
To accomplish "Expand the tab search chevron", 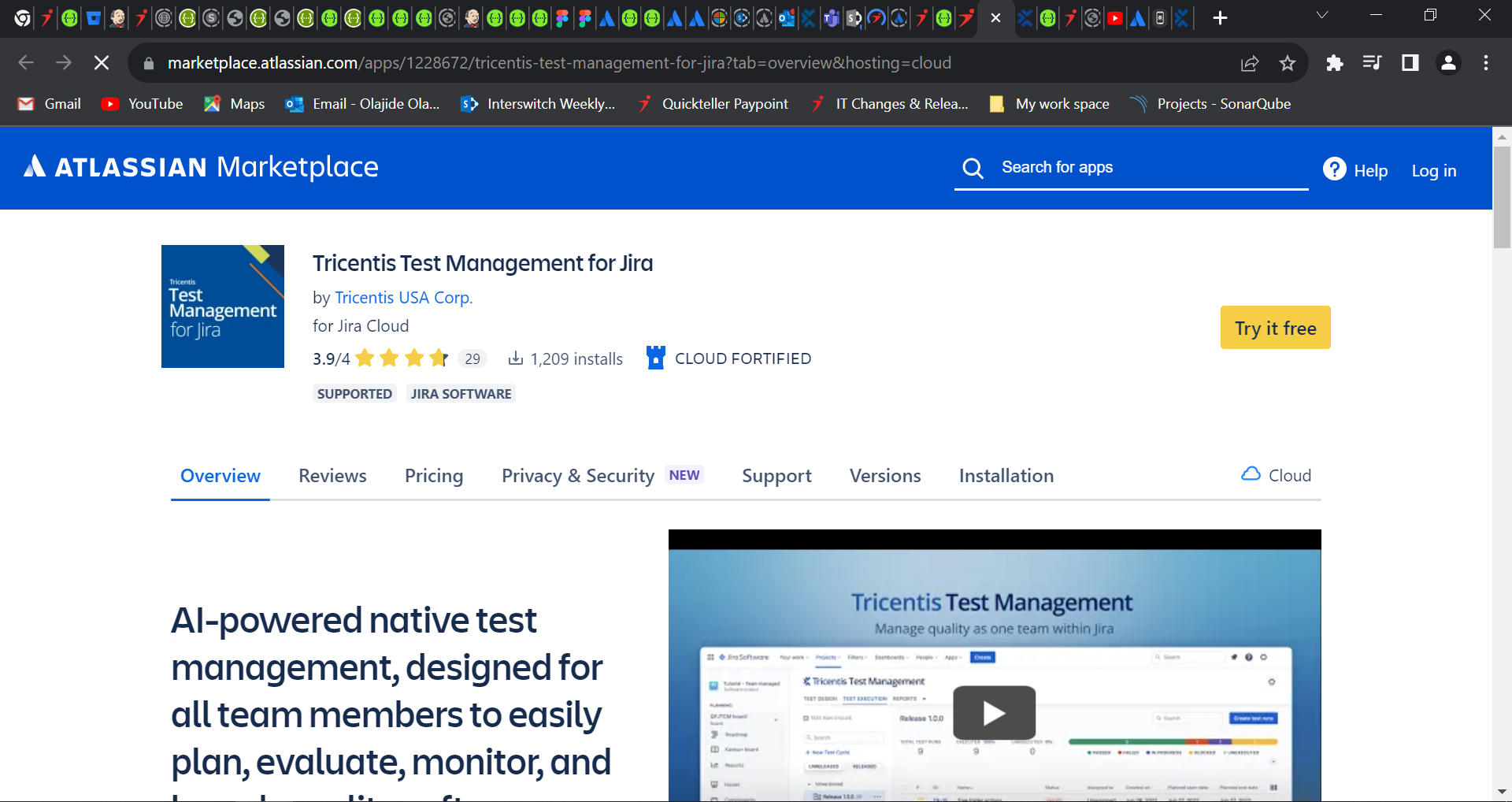I will click(1322, 16).
